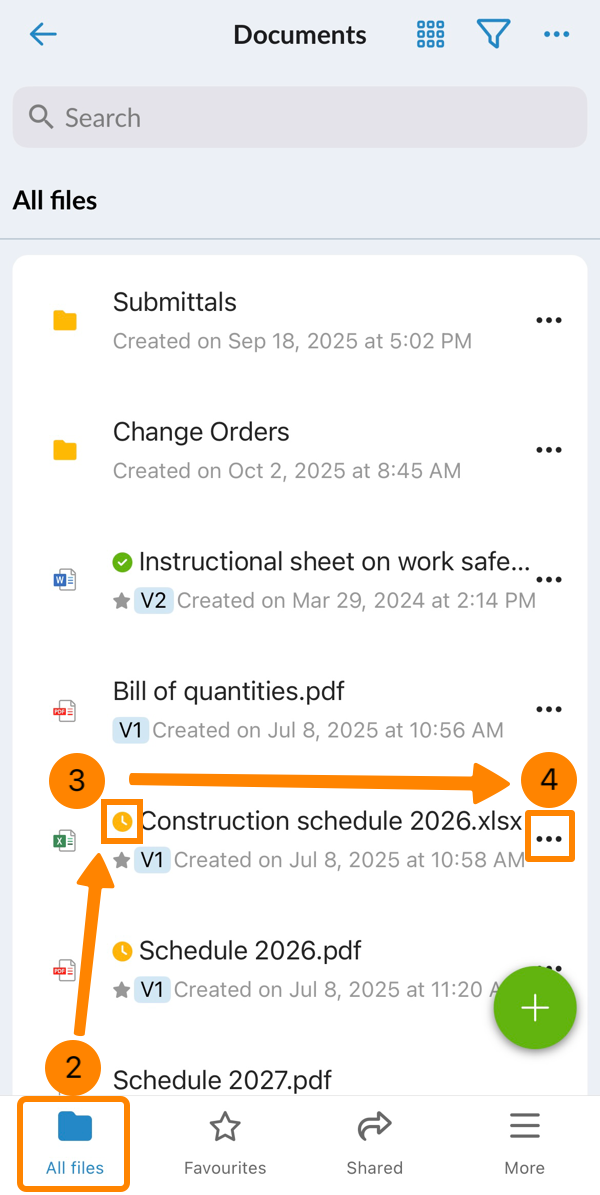
Task: Open options for Construction schedule 2026.xlsx
Action: [x=549, y=840]
